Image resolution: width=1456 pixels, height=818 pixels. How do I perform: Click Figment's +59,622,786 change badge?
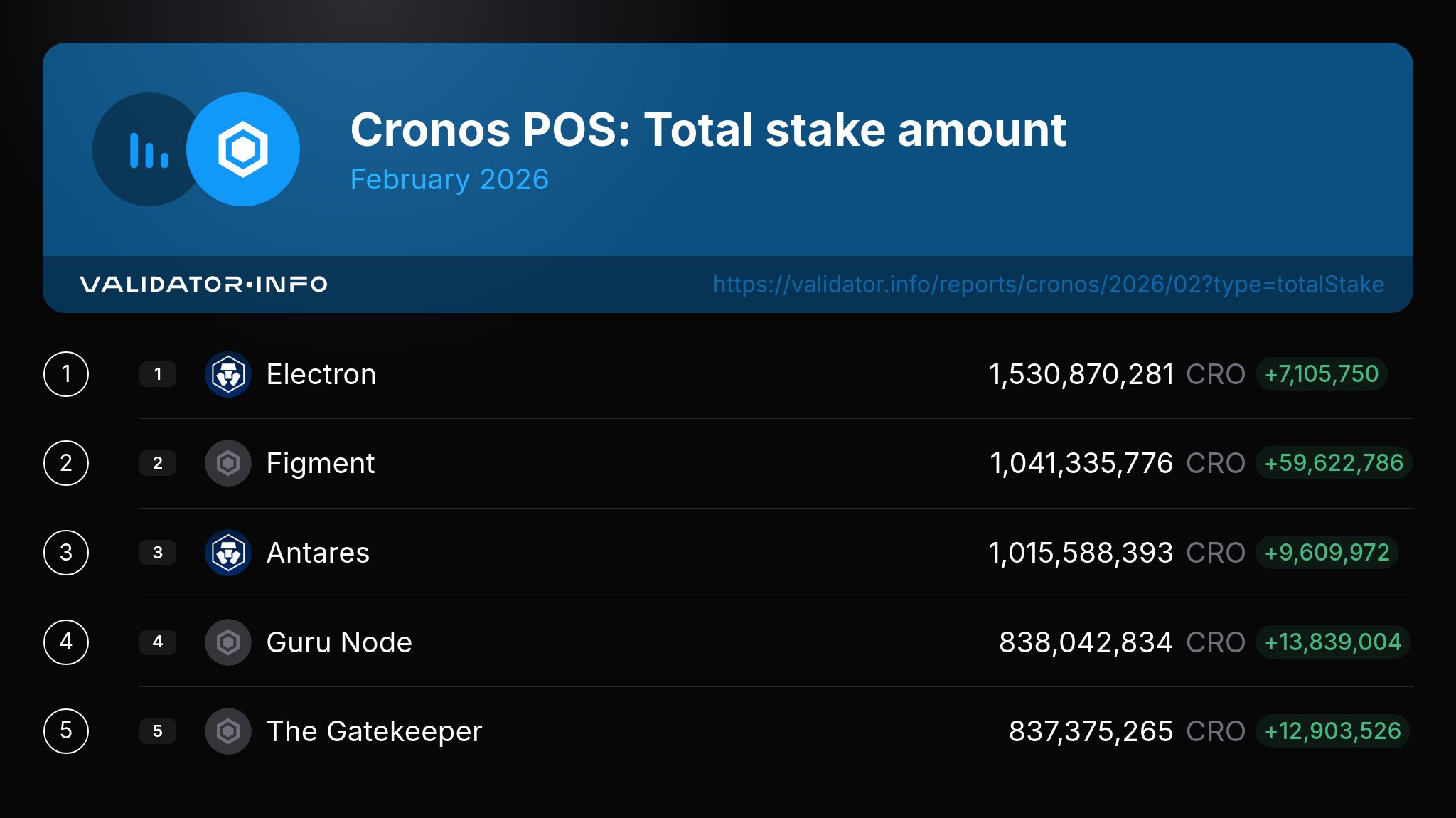click(1333, 463)
